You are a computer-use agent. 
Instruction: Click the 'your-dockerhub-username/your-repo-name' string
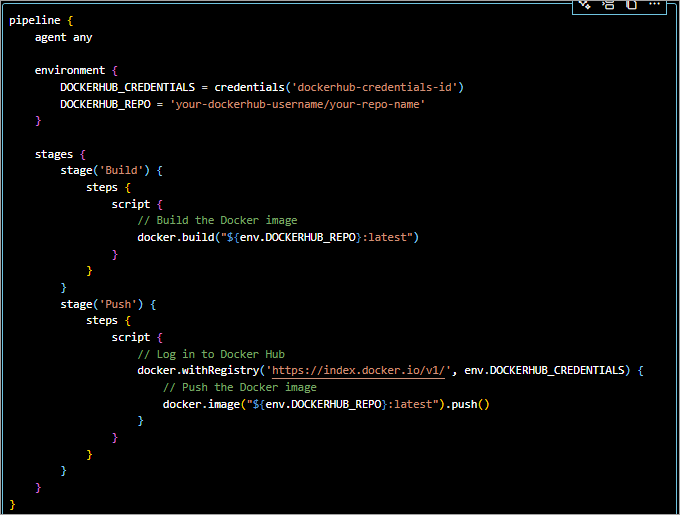(x=298, y=104)
